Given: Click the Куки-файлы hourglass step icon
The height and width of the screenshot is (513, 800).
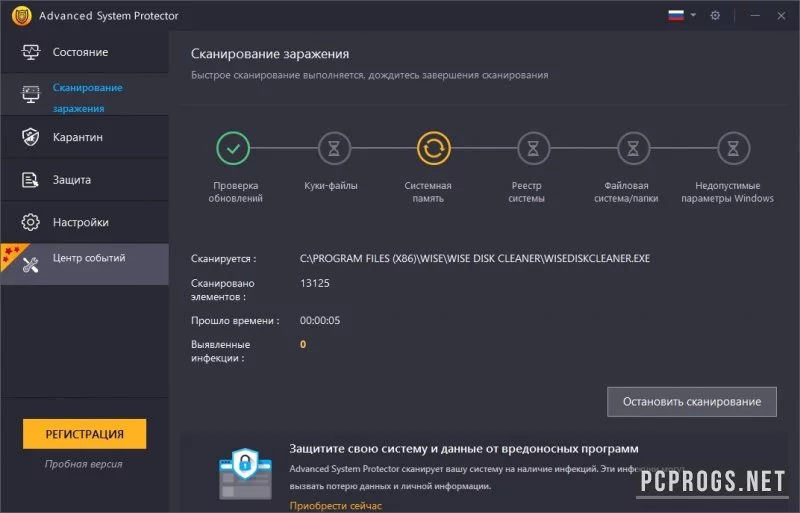Looking at the screenshot, I should click(334, 148).
